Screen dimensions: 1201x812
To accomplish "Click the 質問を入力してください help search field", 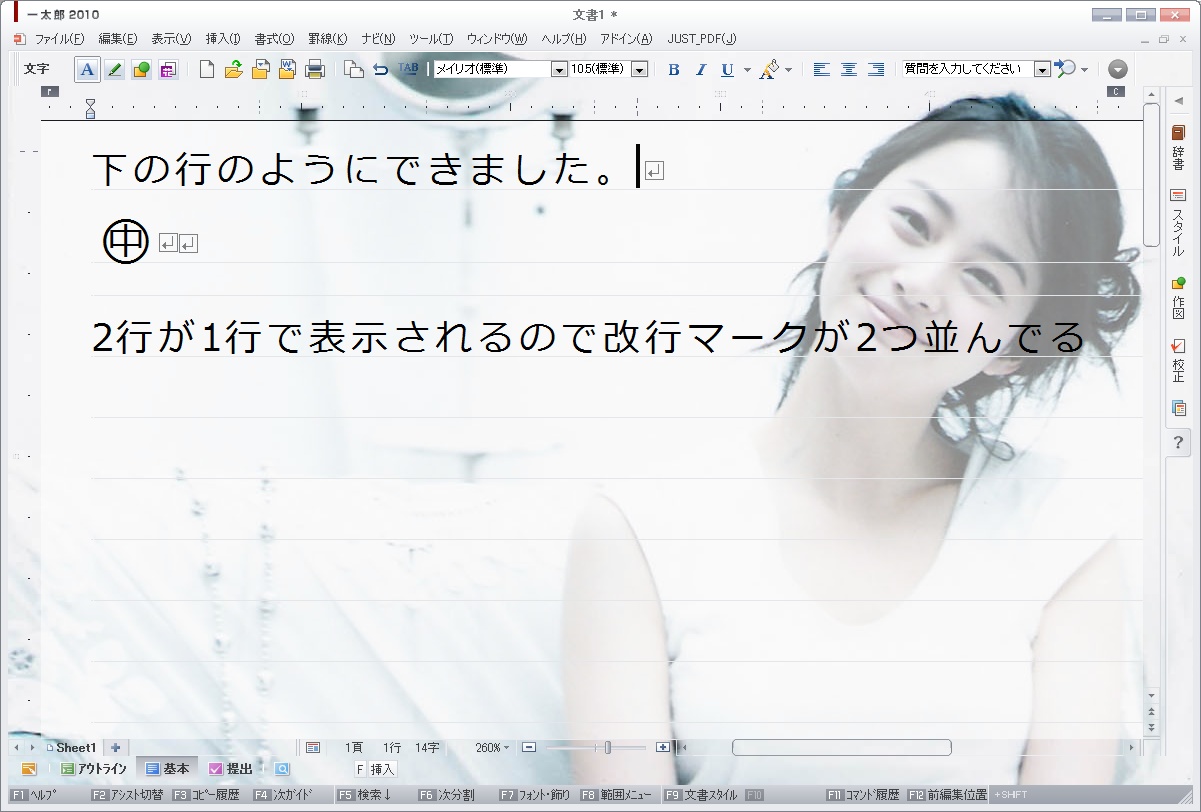I will point(967,69).
